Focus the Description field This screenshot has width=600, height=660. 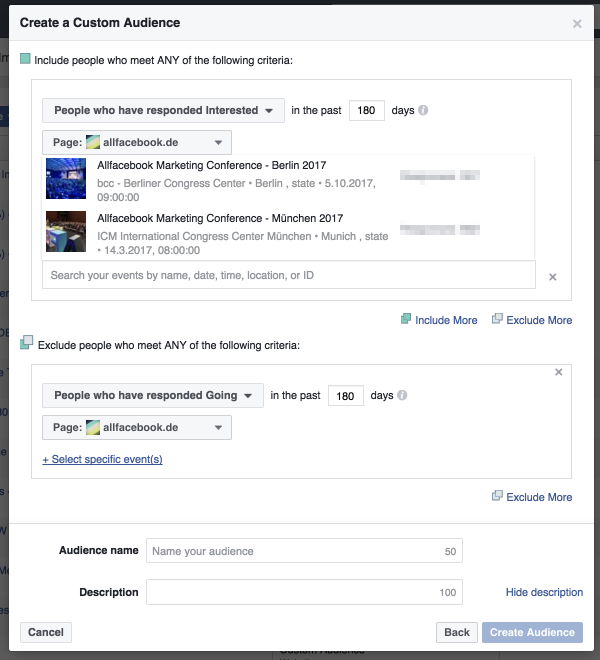click(304, 592)
